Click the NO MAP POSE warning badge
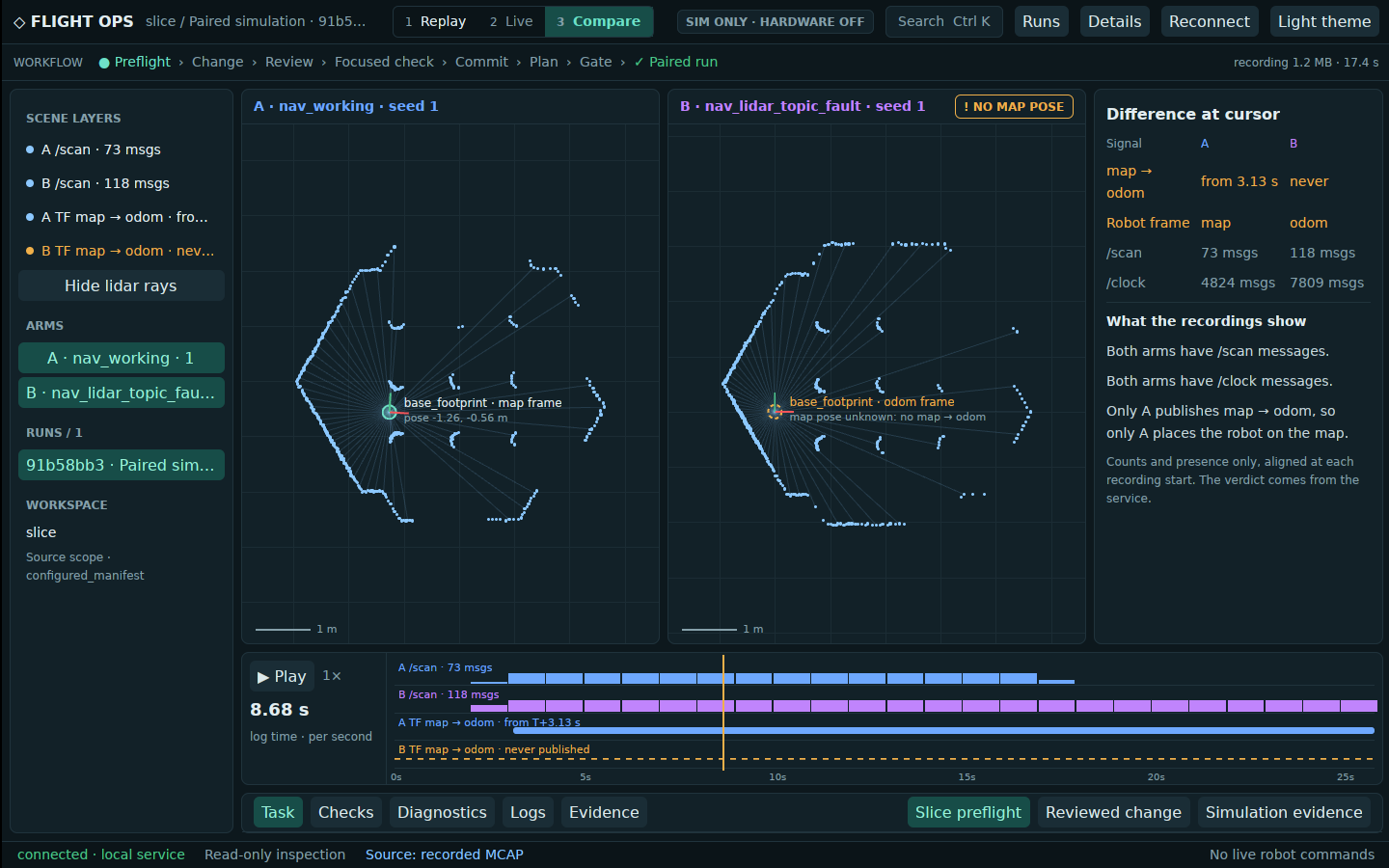Image resolution: width=1389 pixels, height=868 pixels. [x=1014, y=106]
